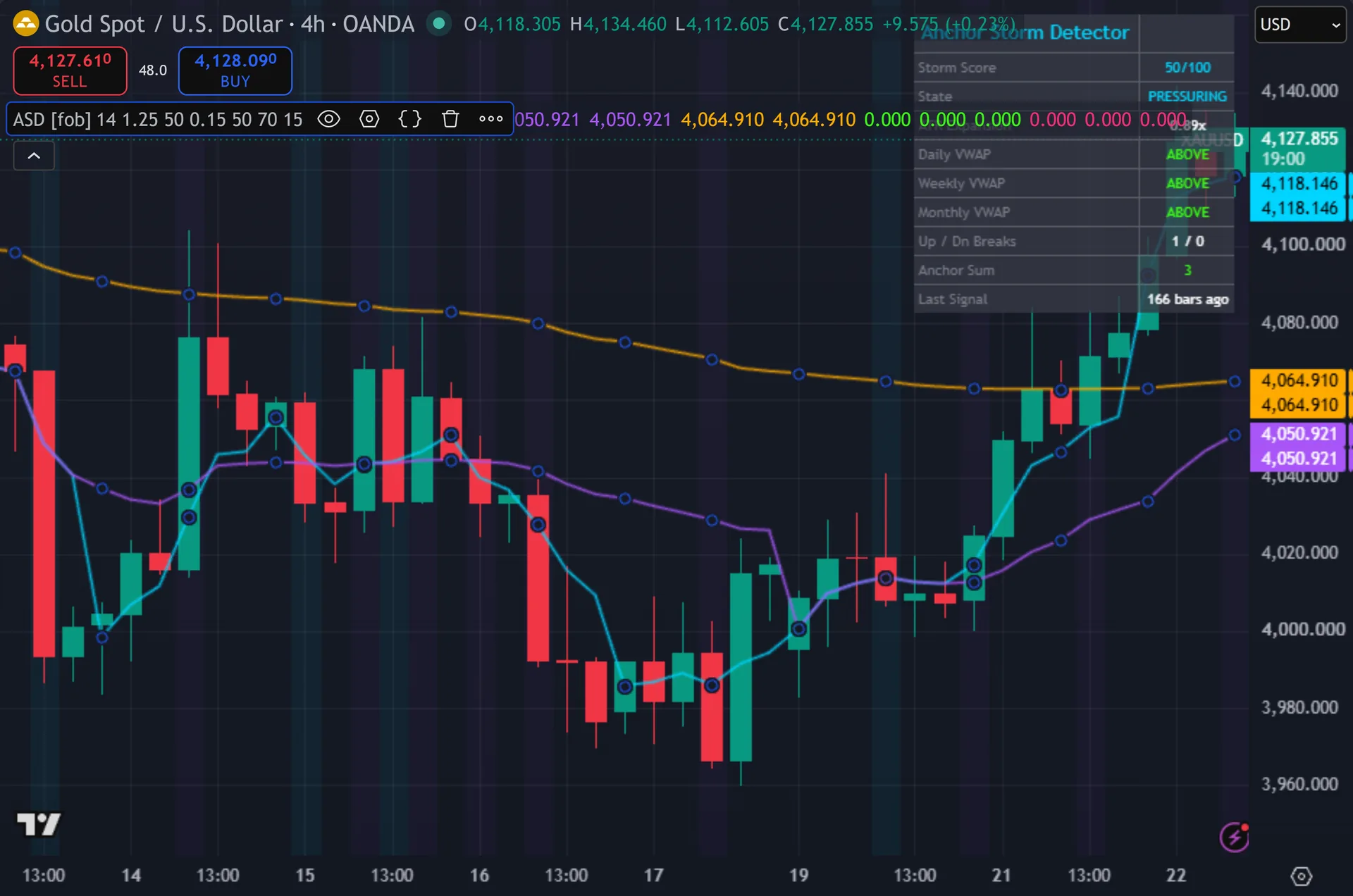Remove ASD indicator with trash icon
Screen dimensions: 1353x896
[x=450, y=119]
